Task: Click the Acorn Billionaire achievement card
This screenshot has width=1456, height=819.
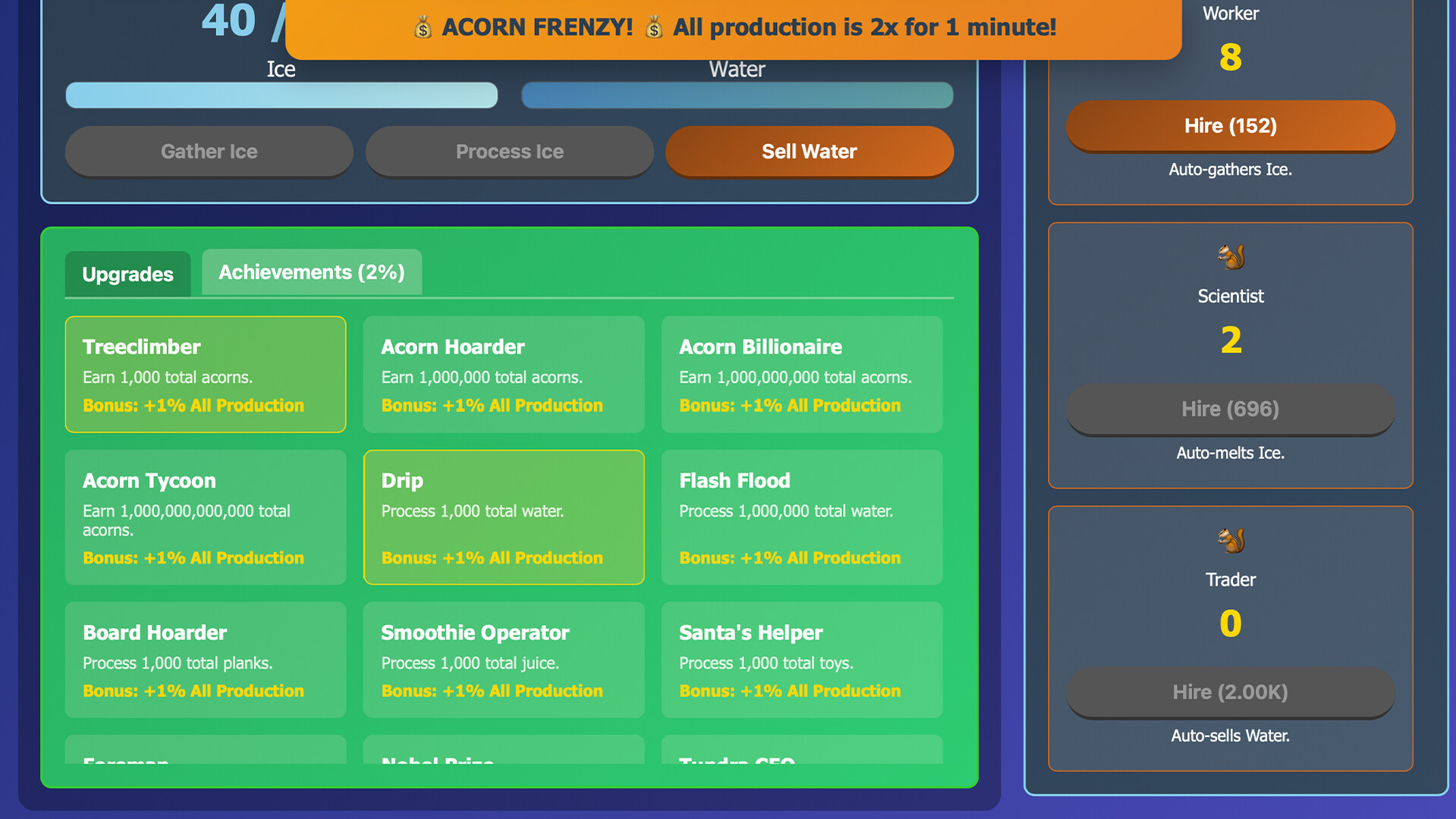Action: 802,375
